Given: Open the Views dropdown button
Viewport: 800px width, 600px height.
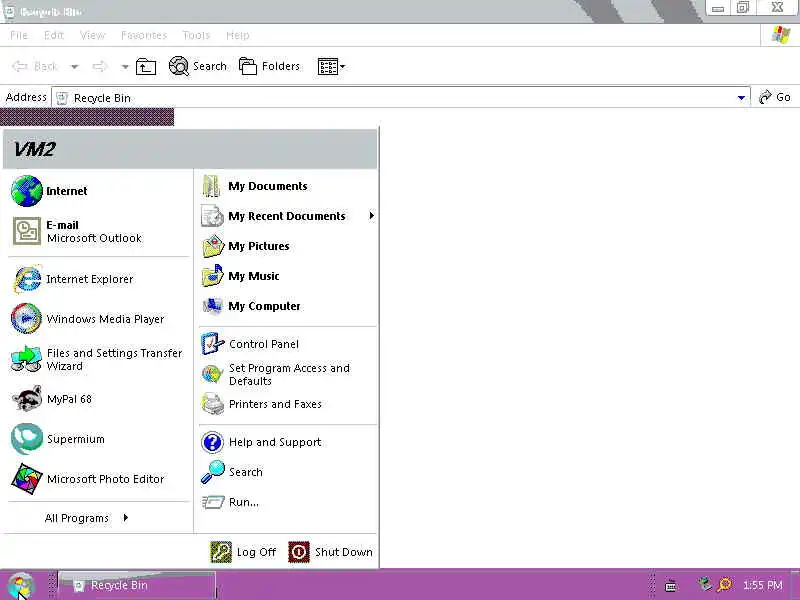Looking at the screenshot, I should coord(331,66).
